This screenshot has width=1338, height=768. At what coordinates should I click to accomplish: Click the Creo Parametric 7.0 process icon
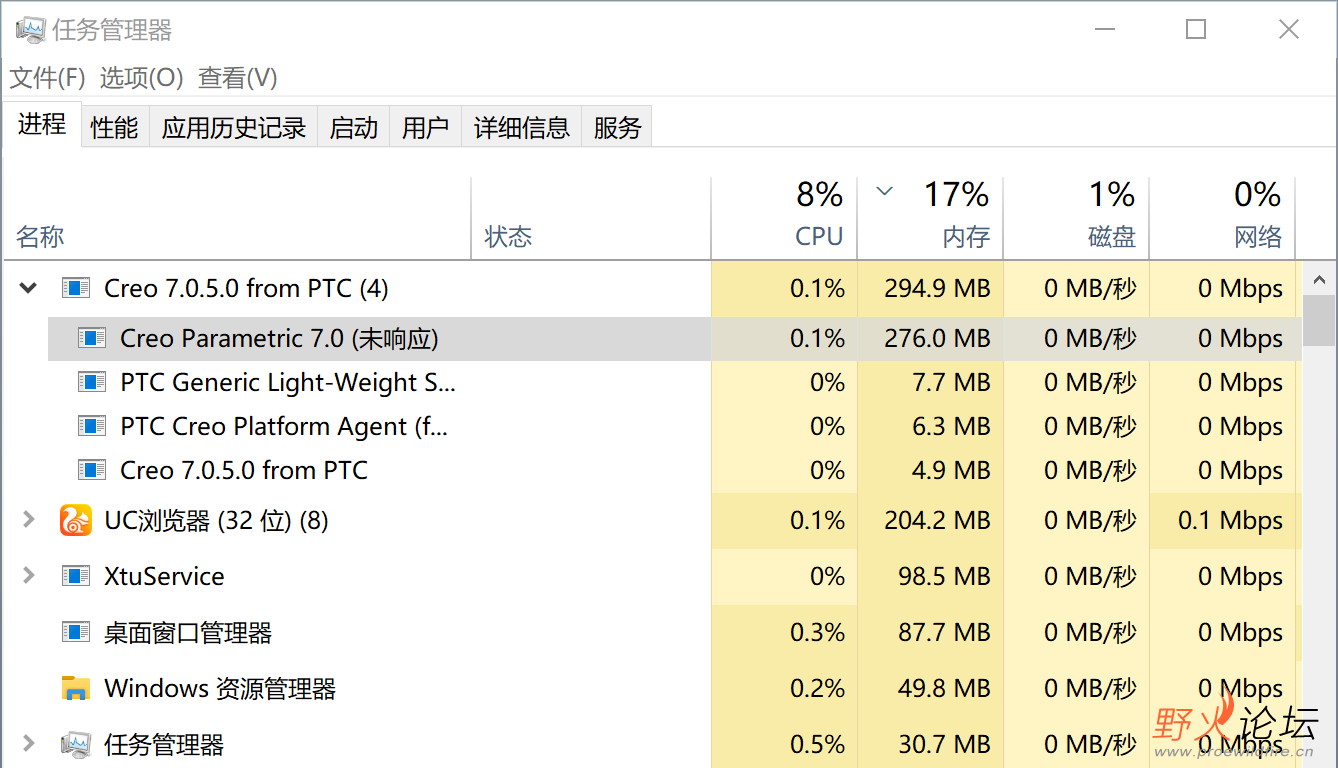[92, 338]
